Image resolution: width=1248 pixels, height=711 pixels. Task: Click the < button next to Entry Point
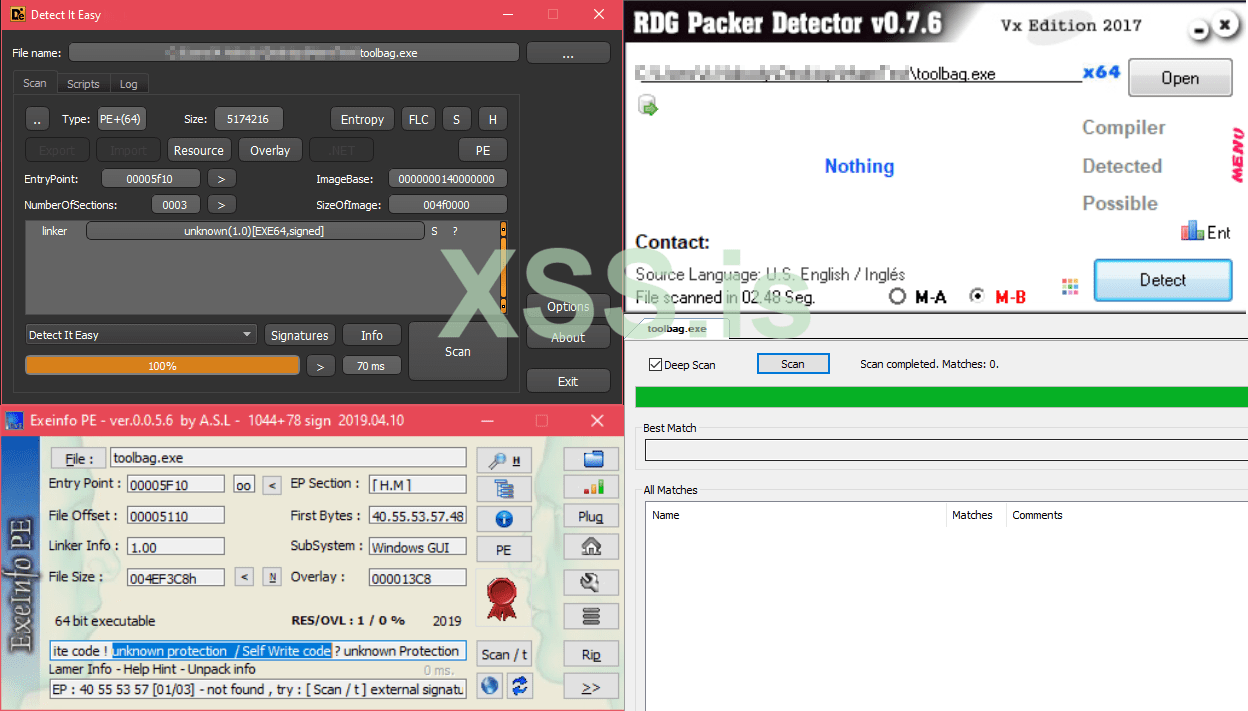pos(272,485)
